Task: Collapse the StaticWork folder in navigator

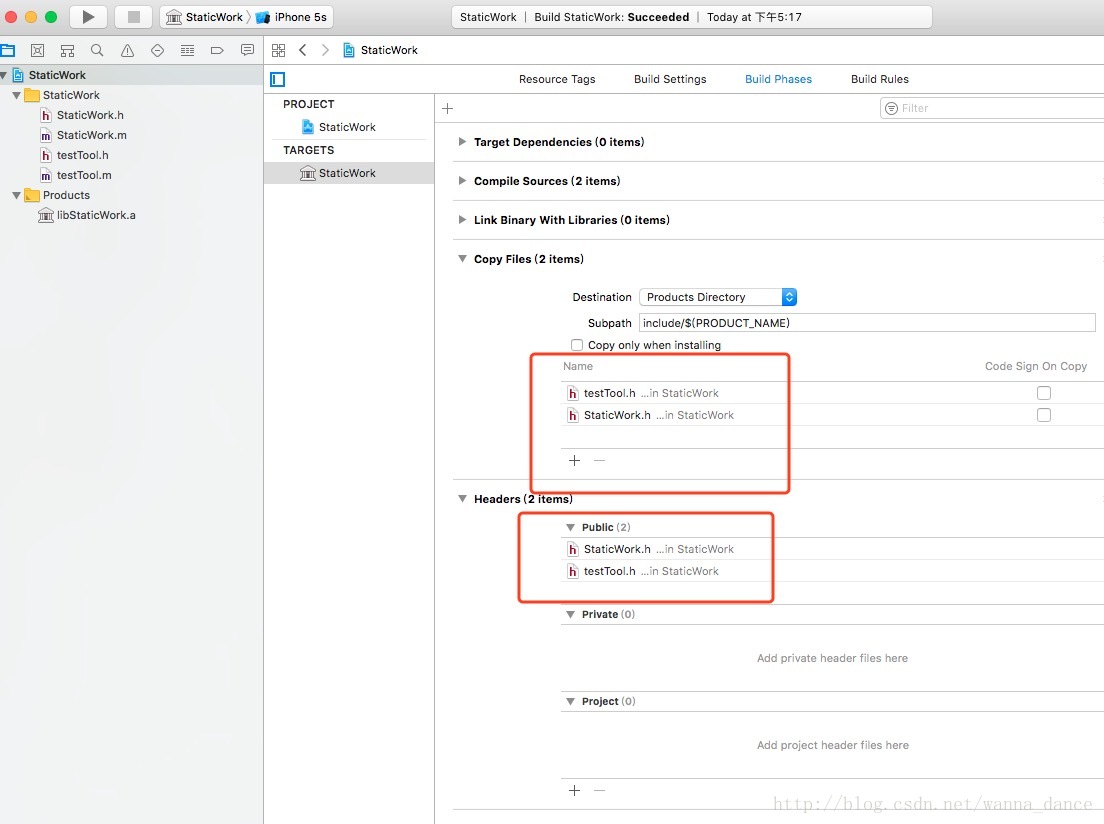Action: [16, 95]
